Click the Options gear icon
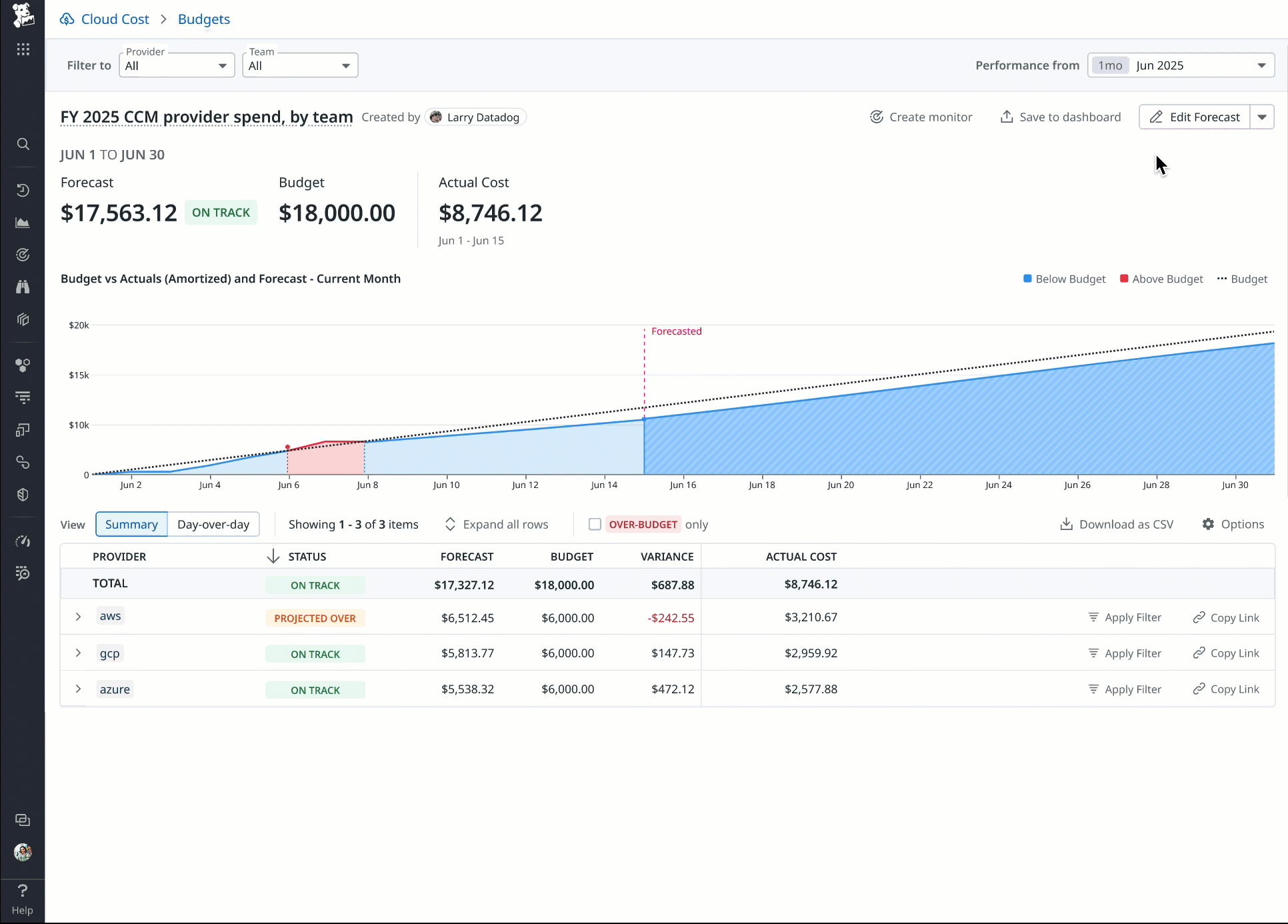 point(1208,524)
